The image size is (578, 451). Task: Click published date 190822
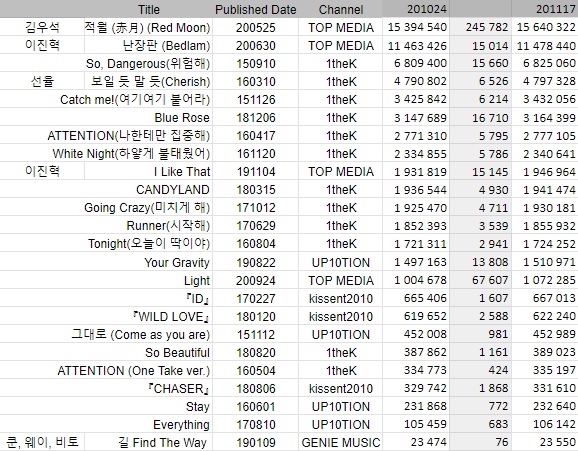255,262
